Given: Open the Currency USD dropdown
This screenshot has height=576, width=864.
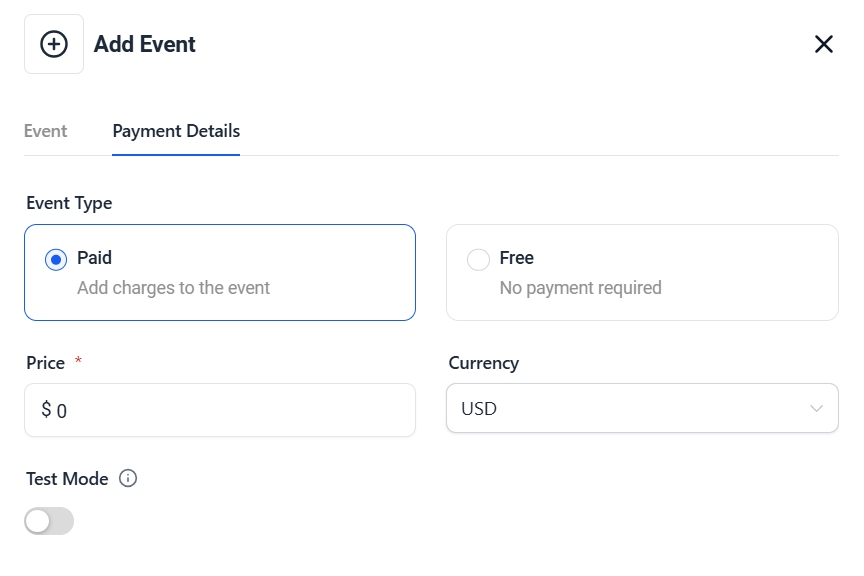Looking at the screenshot, I should pos(641,409).
